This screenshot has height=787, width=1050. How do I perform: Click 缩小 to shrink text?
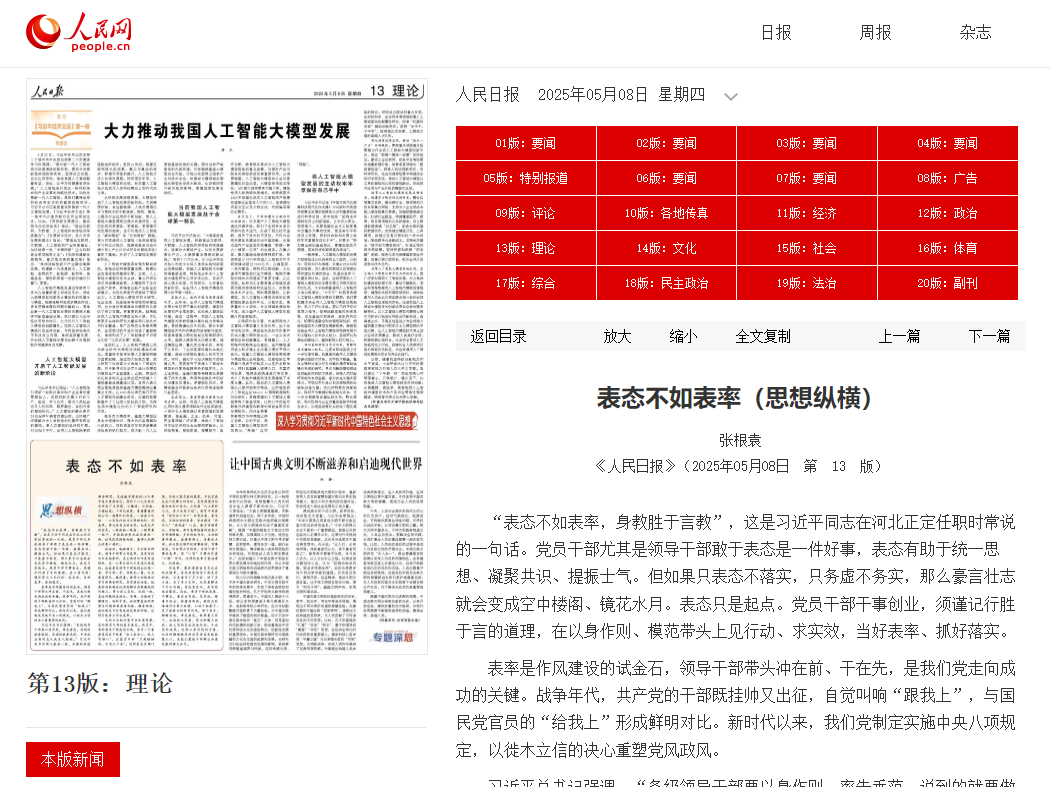683,336
